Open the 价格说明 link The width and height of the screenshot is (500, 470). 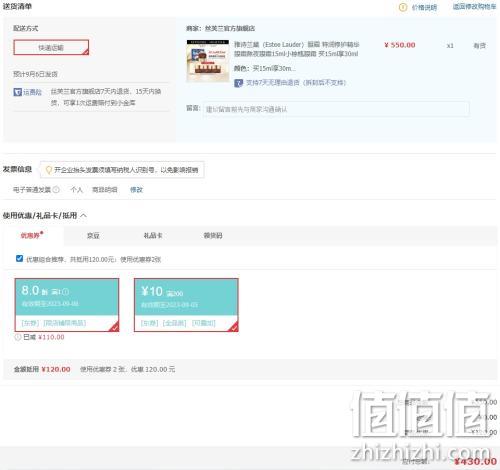(424, 7)
